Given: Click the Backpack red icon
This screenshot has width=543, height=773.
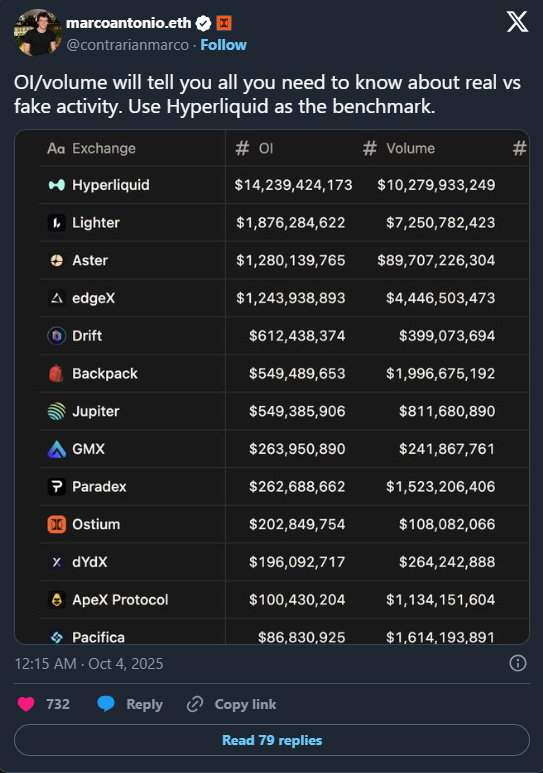Looking at the screenshot, I should tap(56, 374).
